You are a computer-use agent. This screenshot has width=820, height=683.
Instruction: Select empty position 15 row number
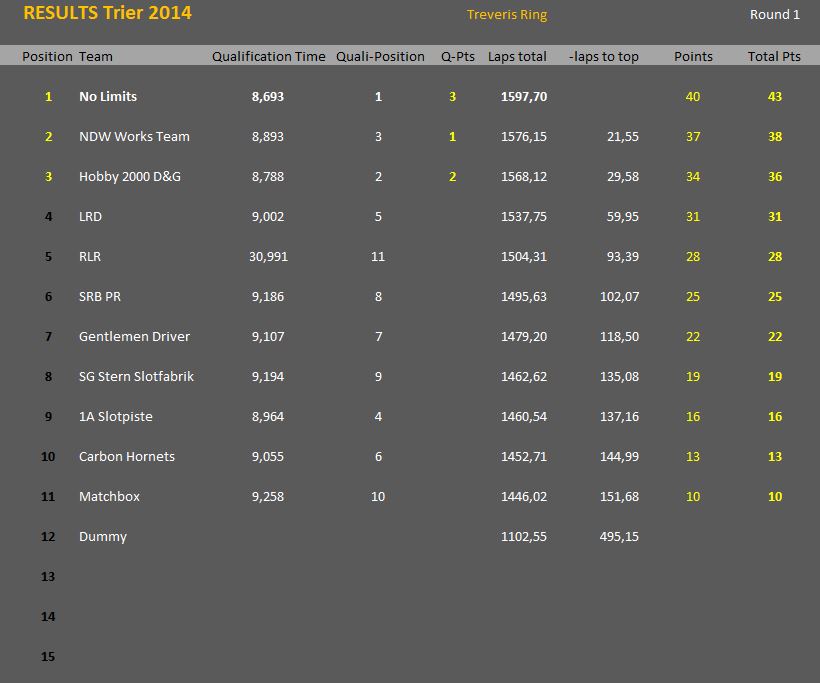click(x=48, y=657)
